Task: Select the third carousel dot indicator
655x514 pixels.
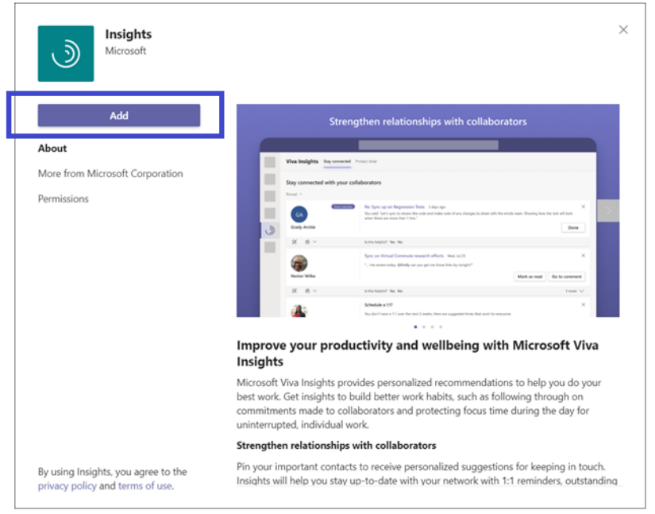Action: click(432, 327)
